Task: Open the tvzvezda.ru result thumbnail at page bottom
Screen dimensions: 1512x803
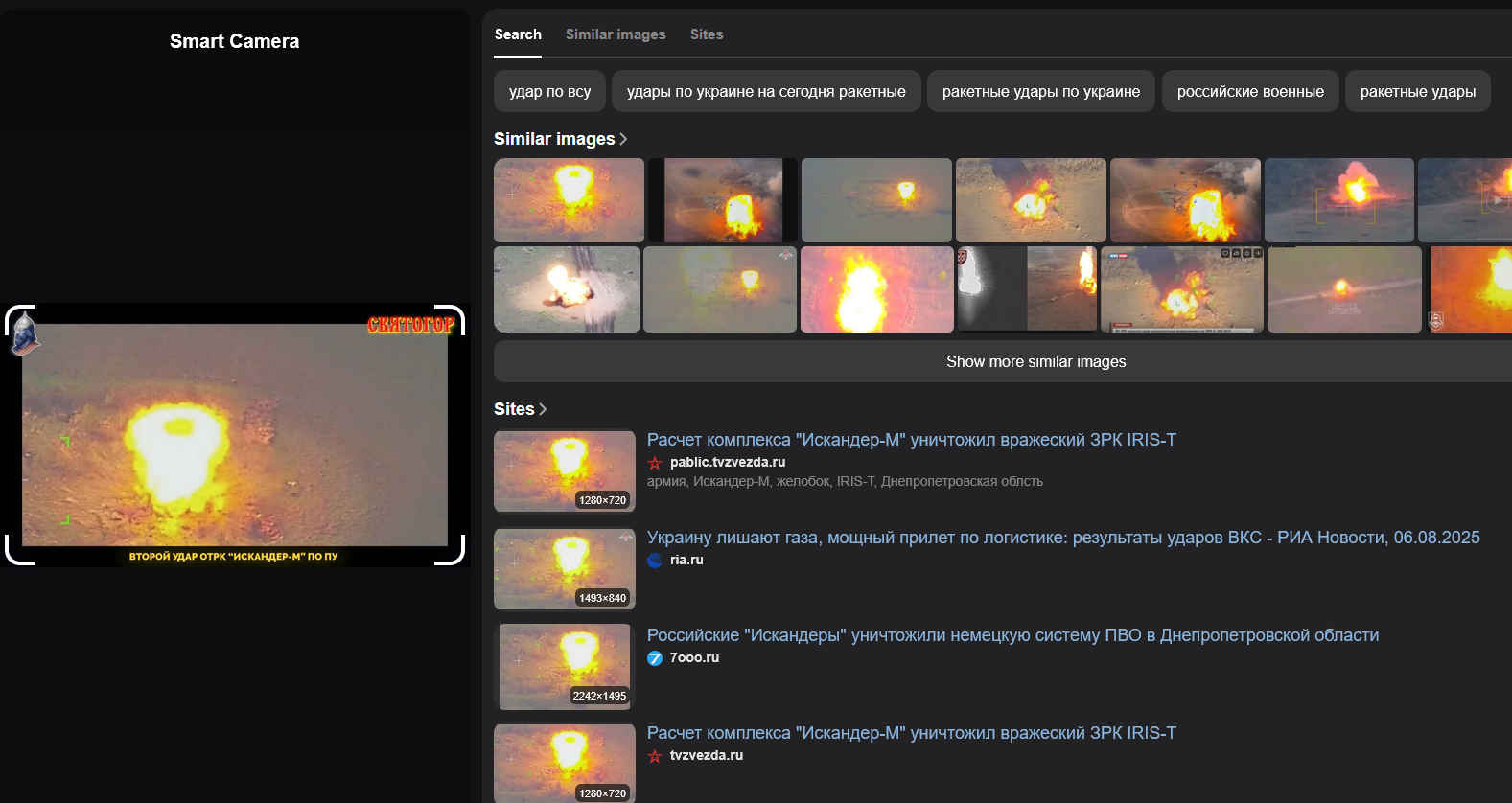Action: pyautogui.click(x=565, y=763)
